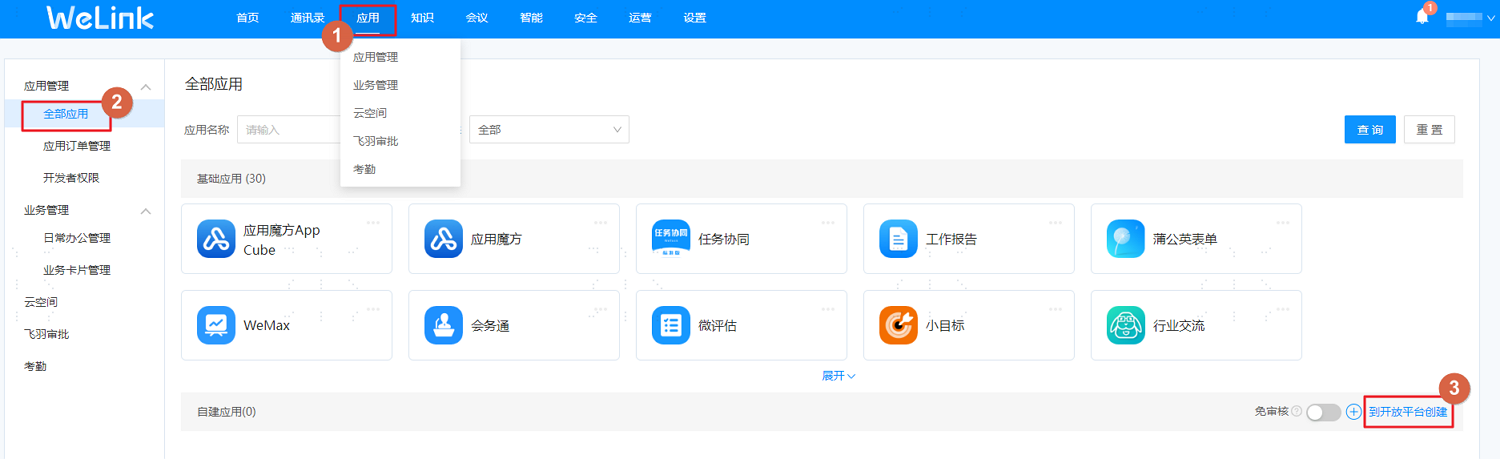The width and height of the screenshot is (1500, 459).
Task: Open the 全部 filter dropdown
Action: pyautogui.click(x=549, y=130)
